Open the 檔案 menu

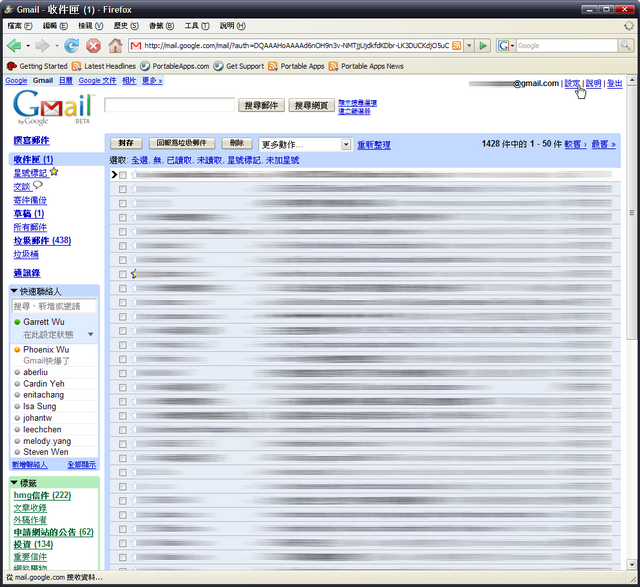(20, 26)
